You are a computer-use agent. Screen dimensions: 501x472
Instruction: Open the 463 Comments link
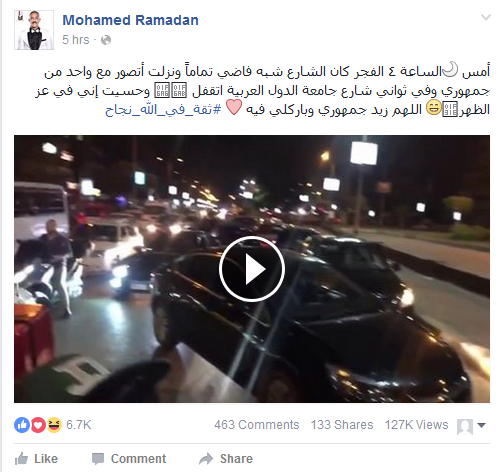257,425
